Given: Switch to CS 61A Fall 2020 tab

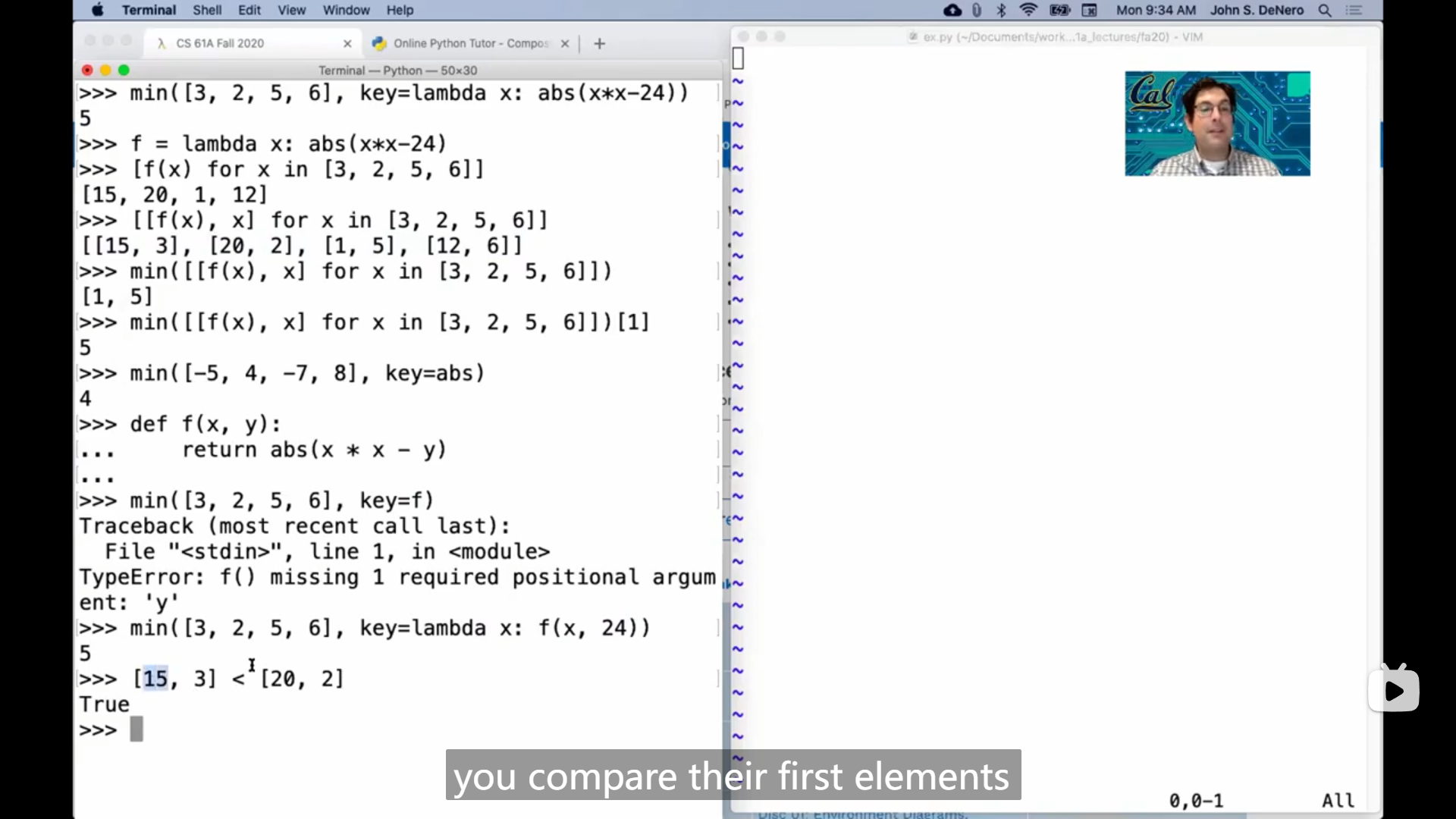Looking at the screenshot, I should coord(220,43).
